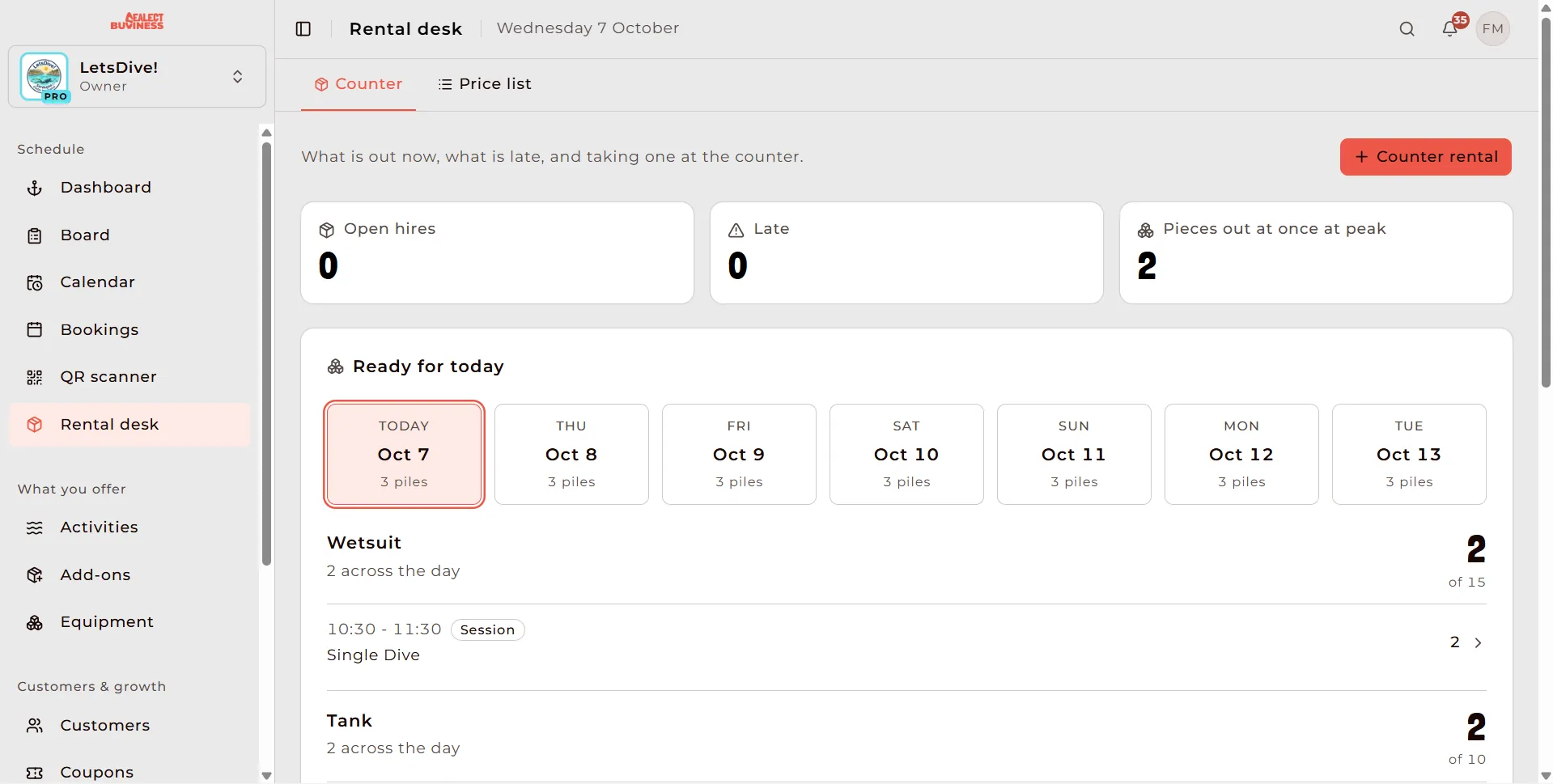Pick the Sun Oct 11 day card
The image size is (1553, 784).
(1074, 454)
